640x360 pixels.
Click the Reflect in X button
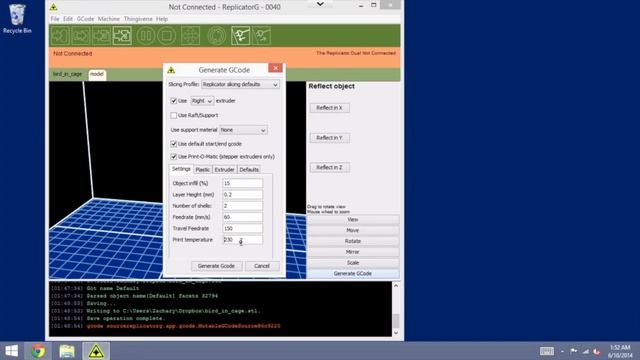coord(329,108)
